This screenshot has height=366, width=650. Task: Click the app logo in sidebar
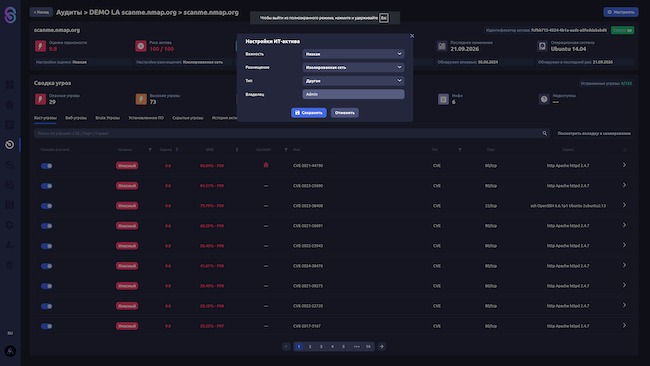pos(10,15)
